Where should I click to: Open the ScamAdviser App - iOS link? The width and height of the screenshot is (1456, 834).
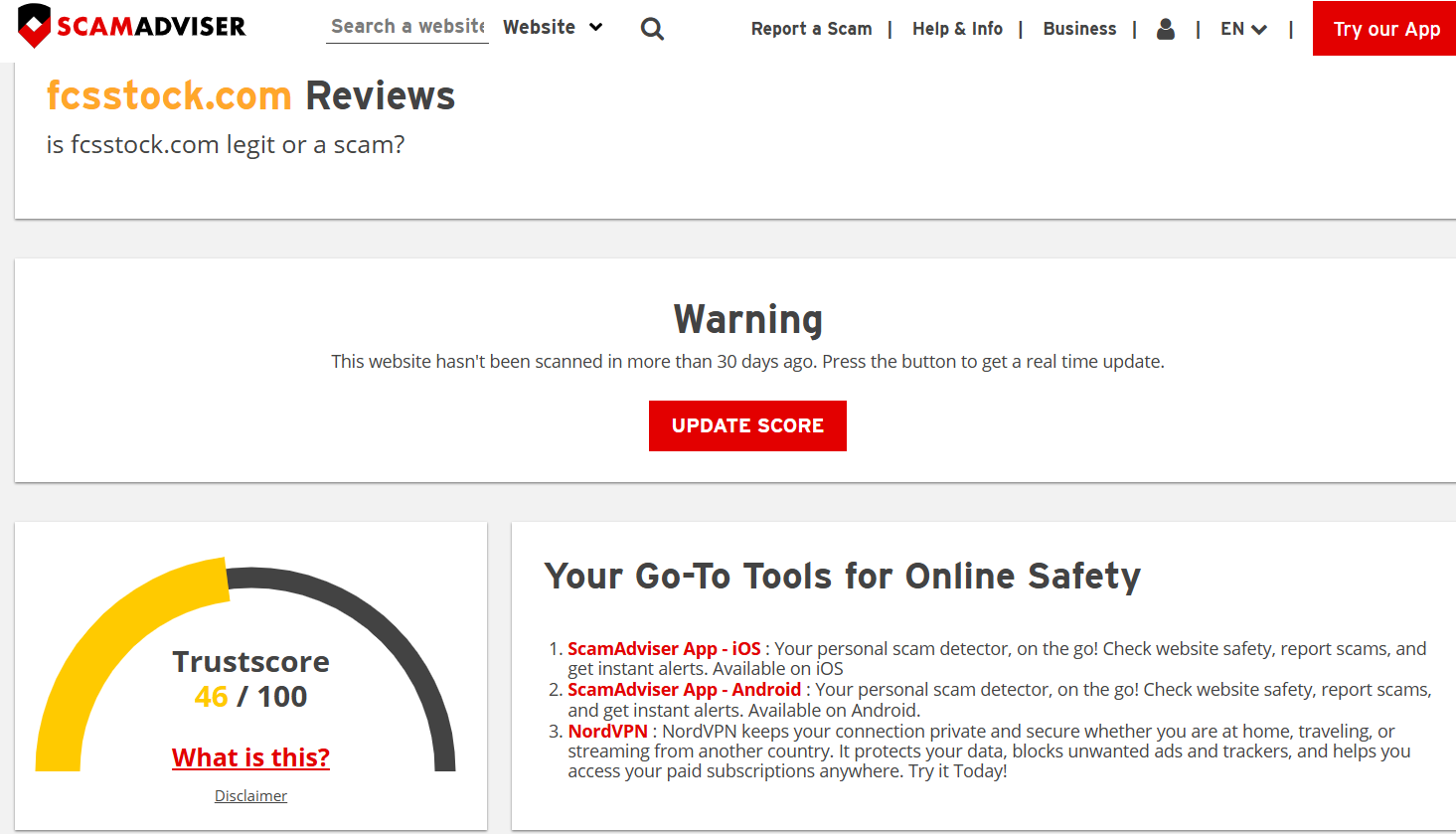(x=664, y=649)
